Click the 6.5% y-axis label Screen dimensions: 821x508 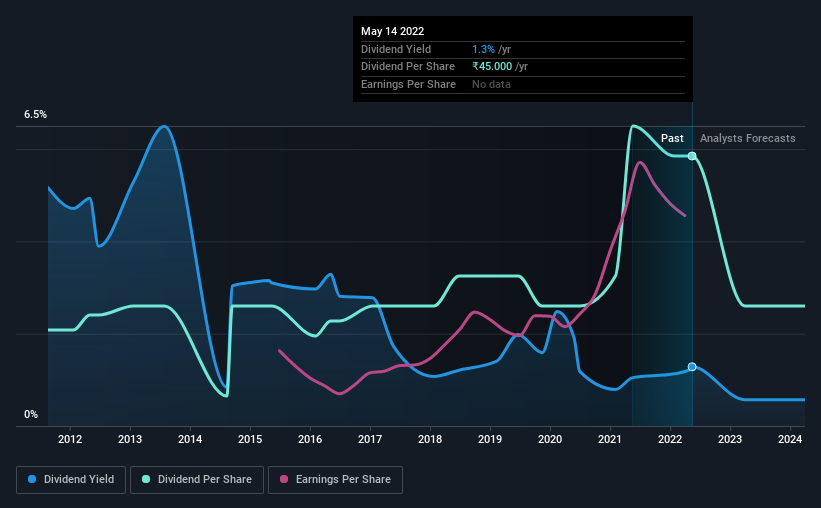[x=36, y=115]
